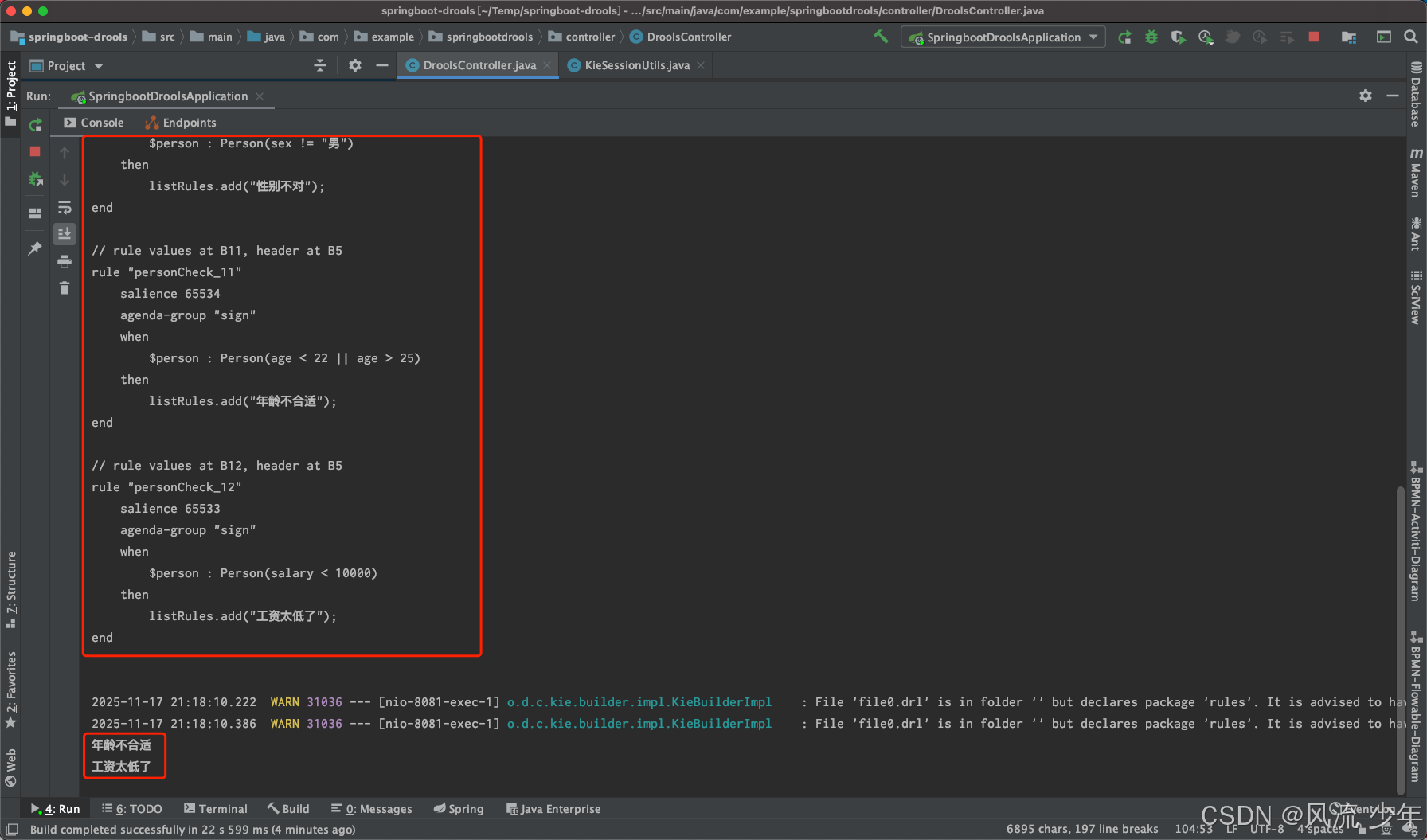
Task: Open the Database side tool window
Action: [x=1416, y=94]
